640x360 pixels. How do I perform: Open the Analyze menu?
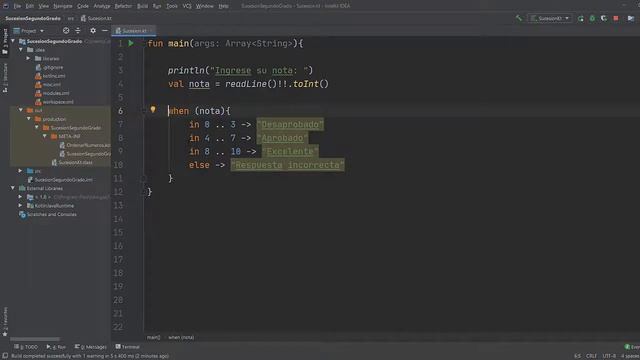(x=102, y=6)
